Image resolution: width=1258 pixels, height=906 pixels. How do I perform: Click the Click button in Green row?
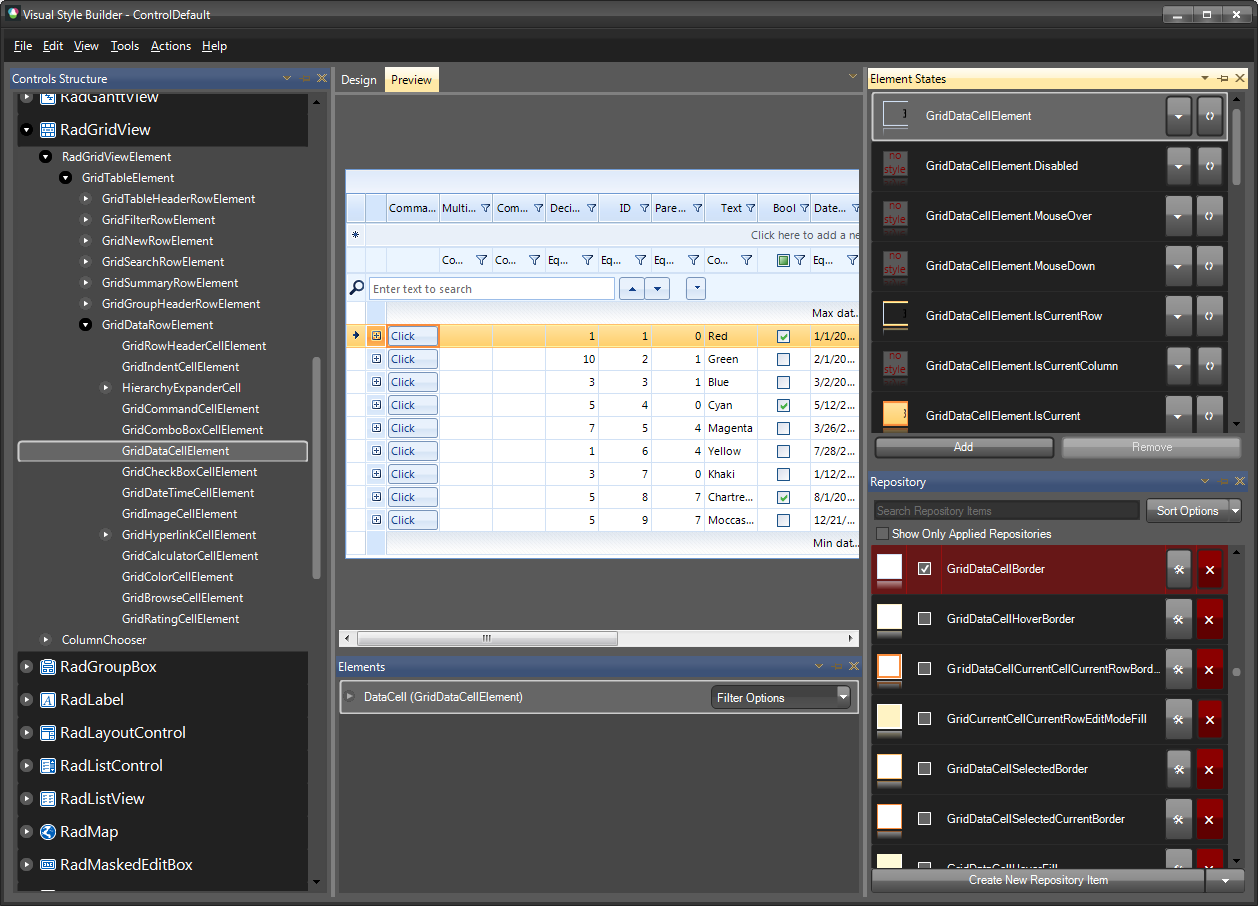click(413, 359)
